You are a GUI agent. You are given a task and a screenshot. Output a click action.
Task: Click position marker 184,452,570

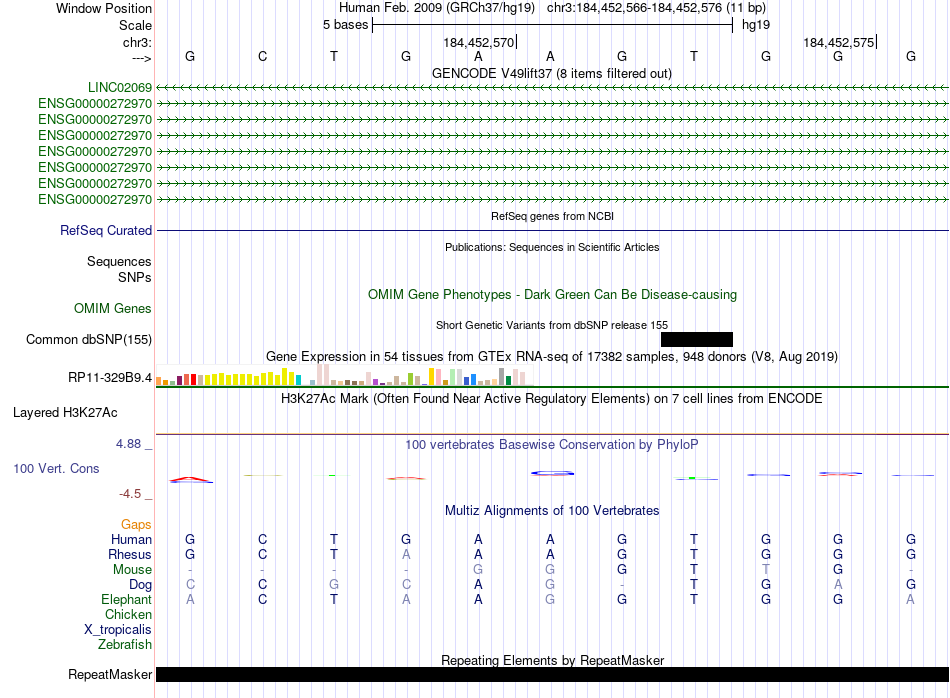pos(479,42)
